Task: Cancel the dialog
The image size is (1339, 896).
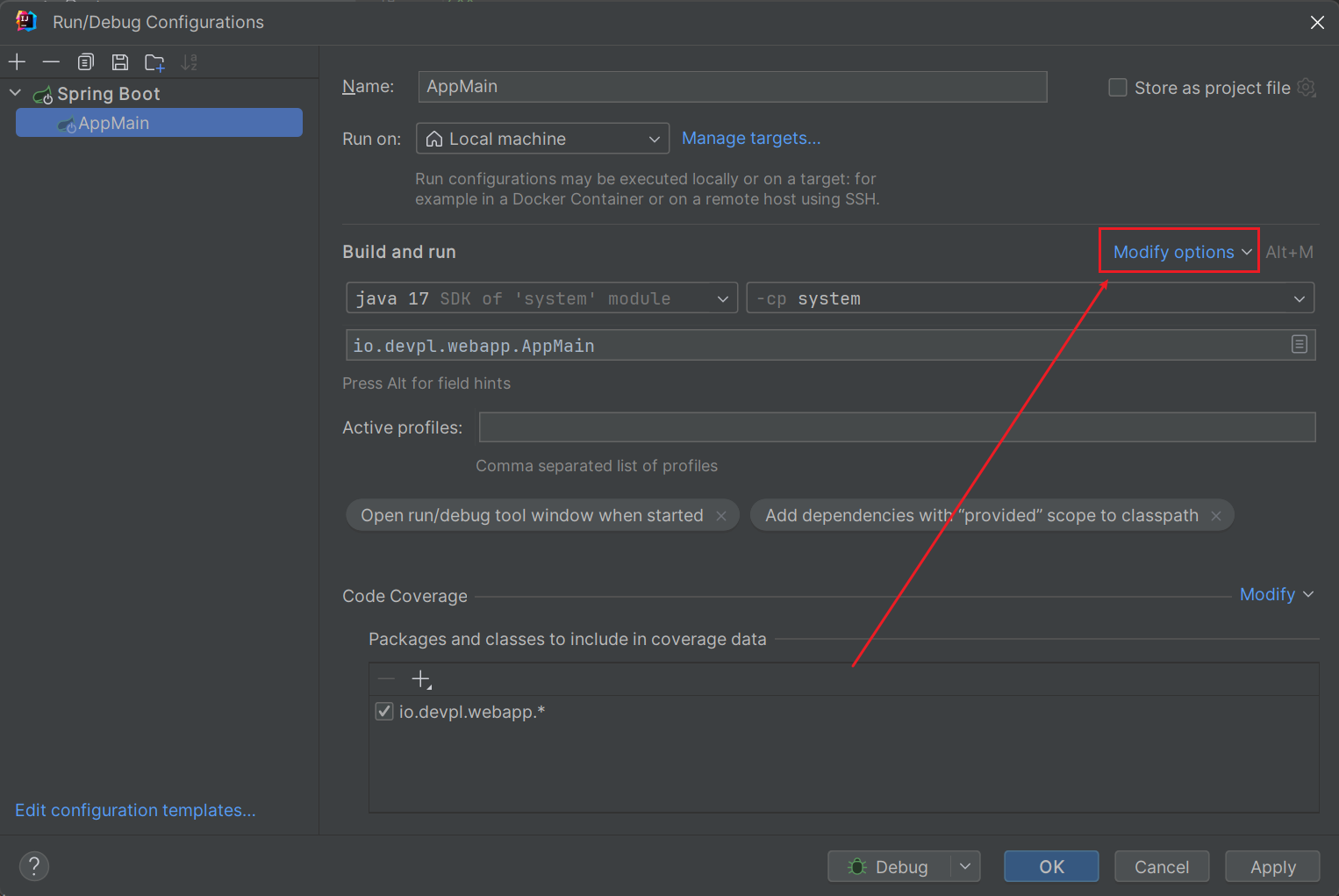Action: pyautogui.click(x=1162, y=866)
